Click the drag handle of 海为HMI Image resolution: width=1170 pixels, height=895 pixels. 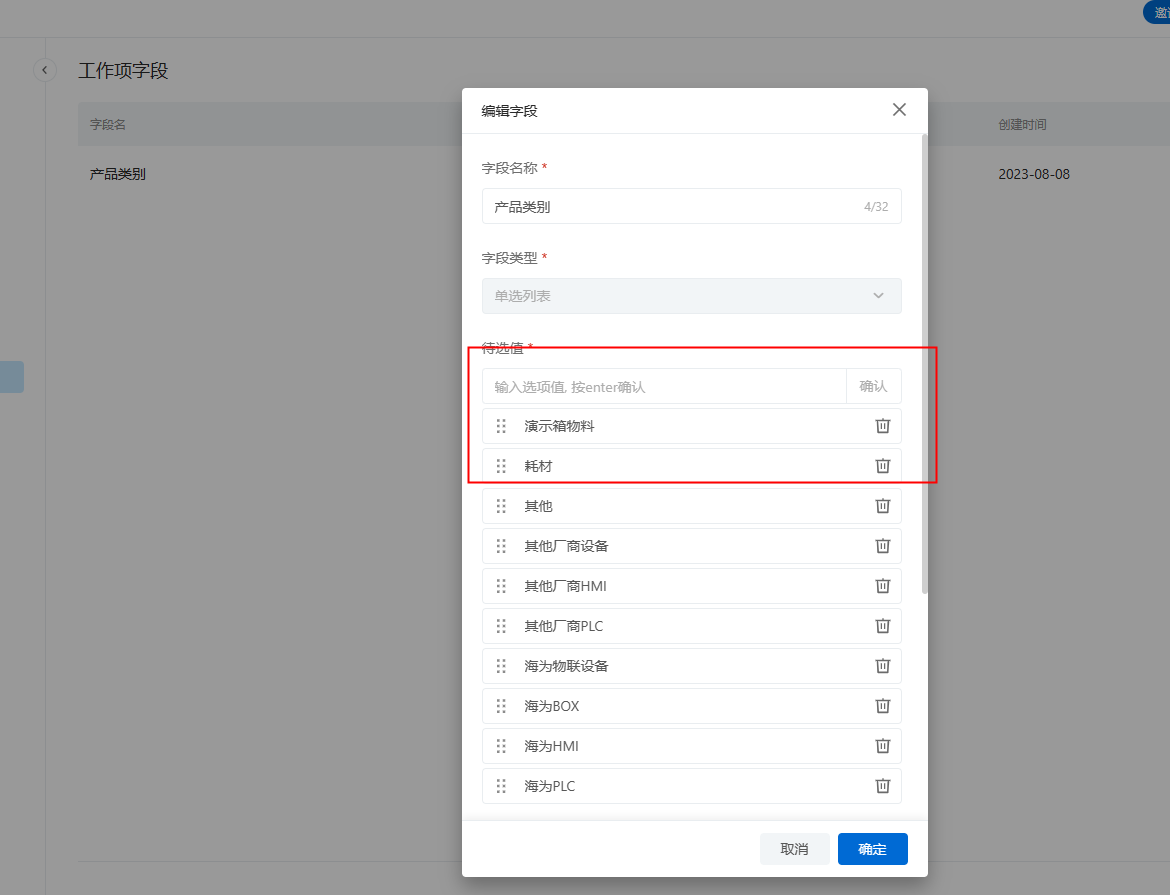pos(501,746)
